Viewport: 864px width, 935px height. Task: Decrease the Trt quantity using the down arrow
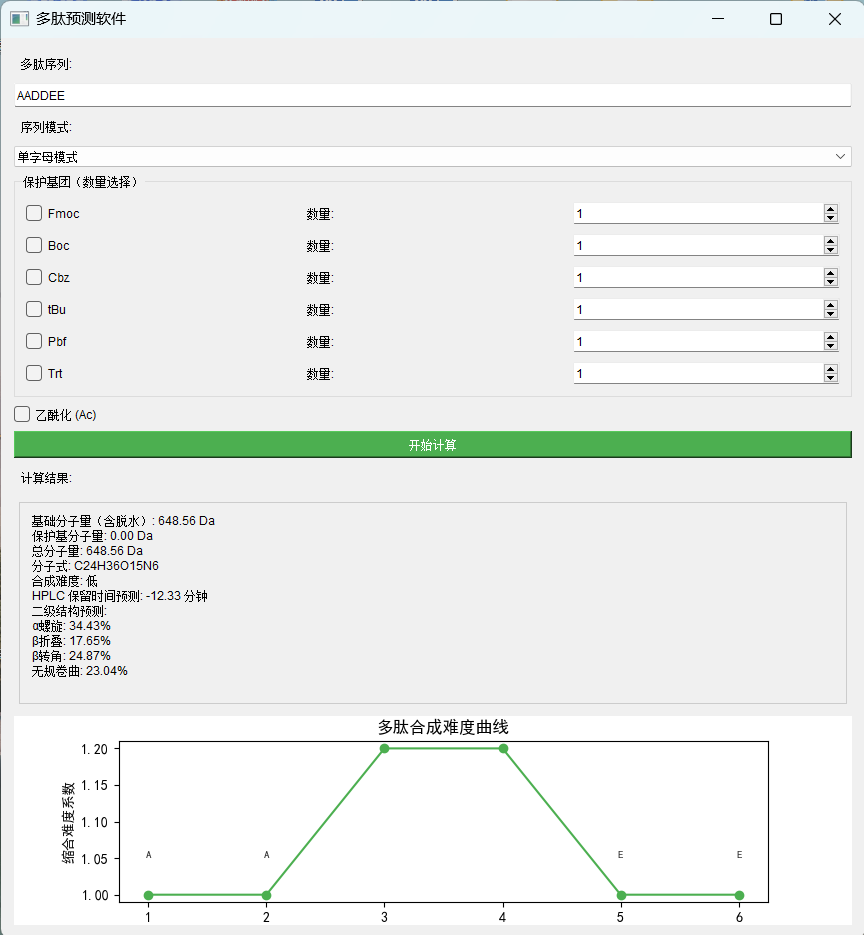pyautogui.click(x=831, y=378)
